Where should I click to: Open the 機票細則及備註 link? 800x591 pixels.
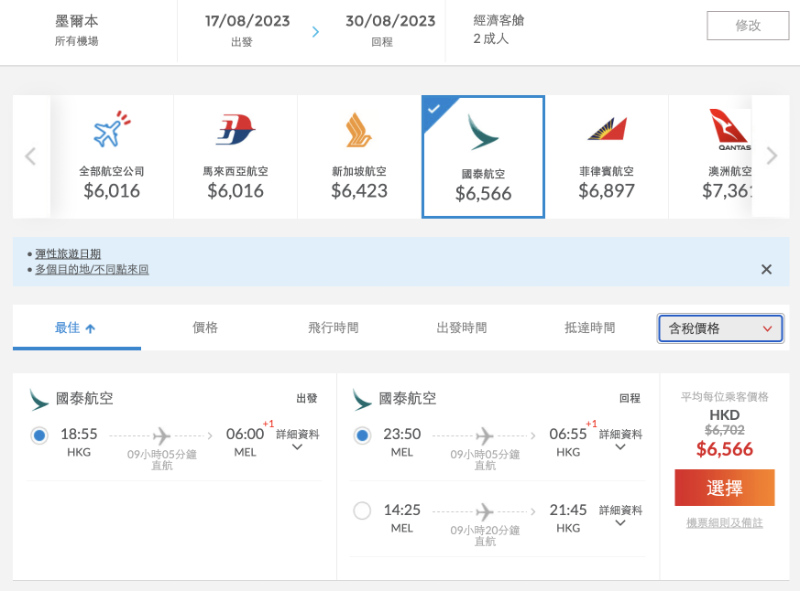click(724, 523)
